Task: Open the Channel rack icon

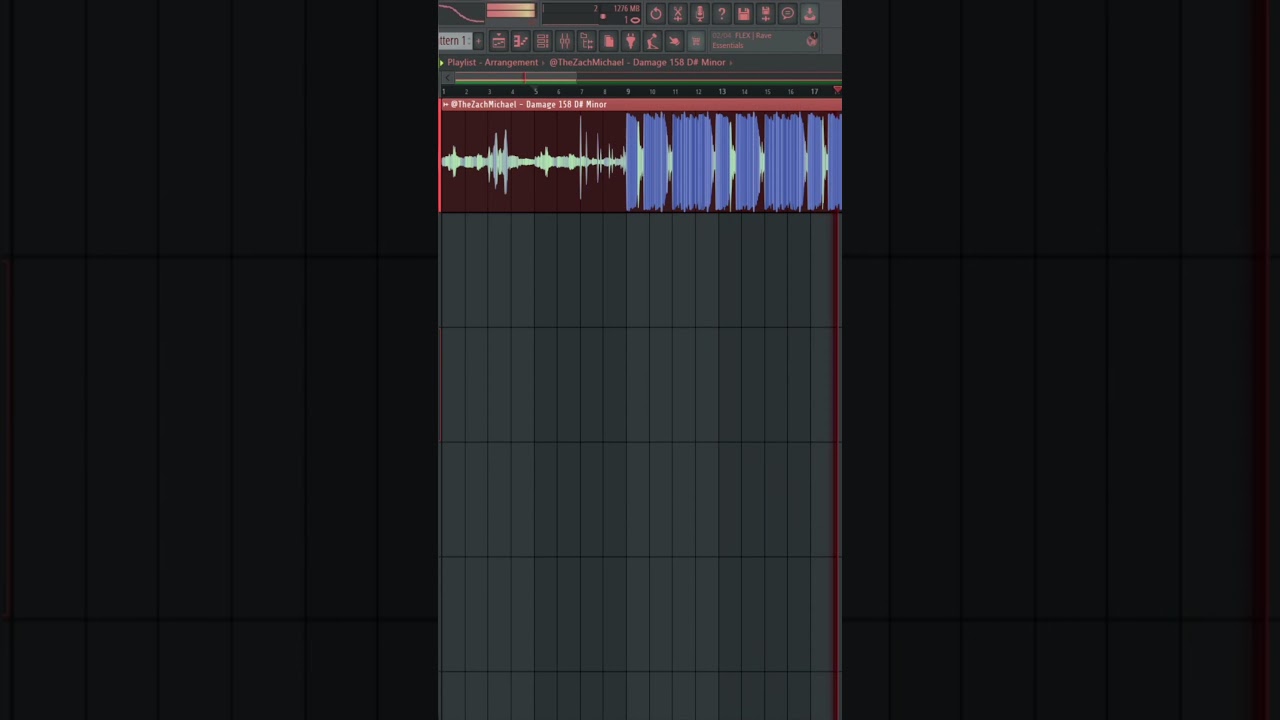Action: point(542,41)
